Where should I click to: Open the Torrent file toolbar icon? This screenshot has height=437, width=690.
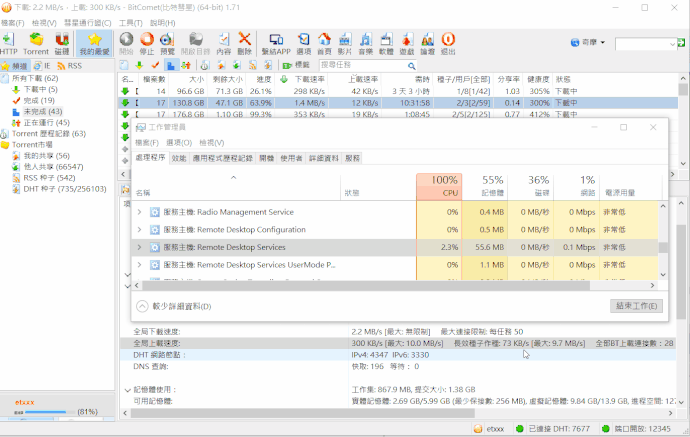tap(36, 44)
